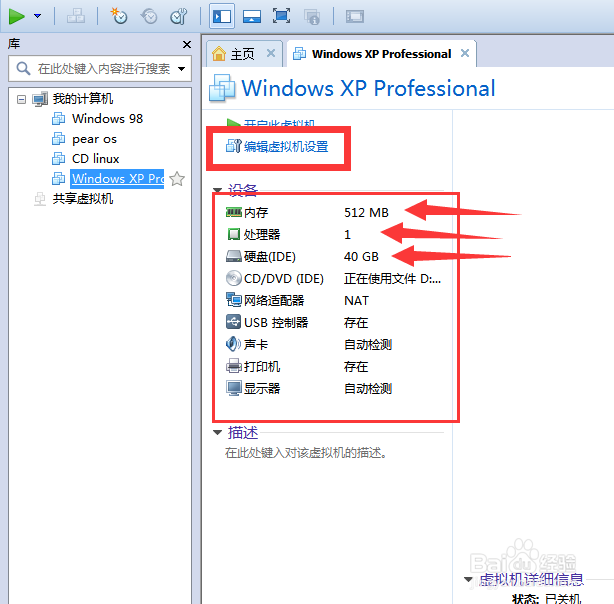614x604 pixels.
Task: Take a snapshot of the virtual machine
Action: (x=119, y=16)
